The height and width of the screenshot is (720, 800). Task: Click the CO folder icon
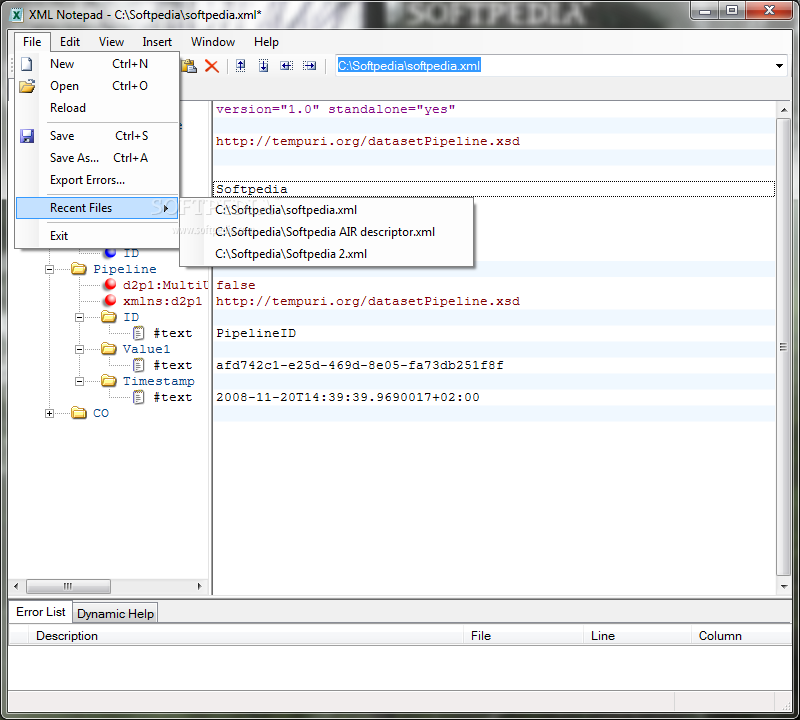pos(79,413)
